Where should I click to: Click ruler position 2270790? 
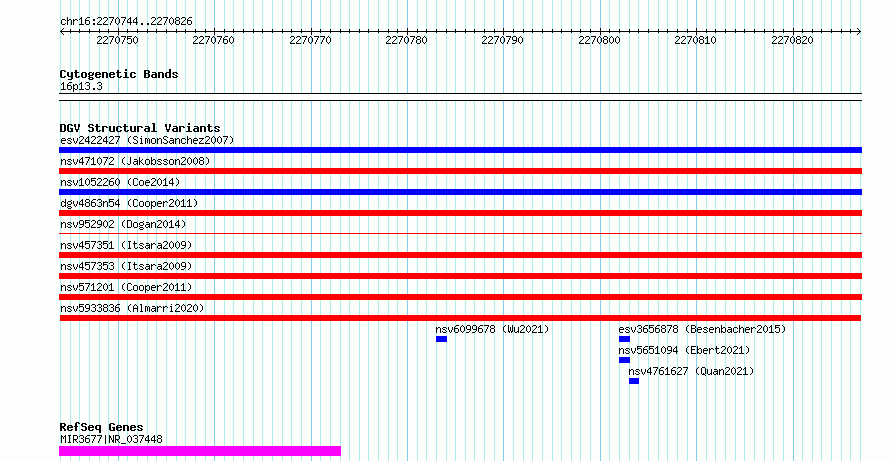tap(502, 40)
